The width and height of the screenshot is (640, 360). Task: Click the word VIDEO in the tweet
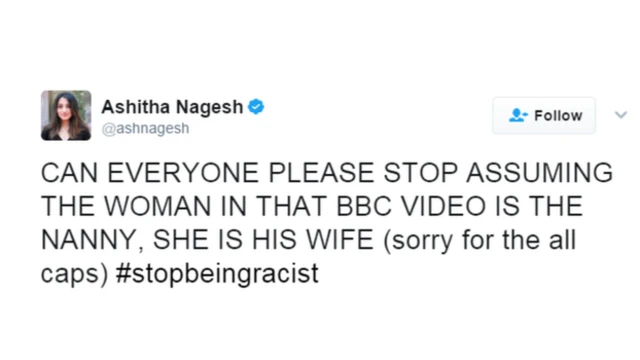442,206
